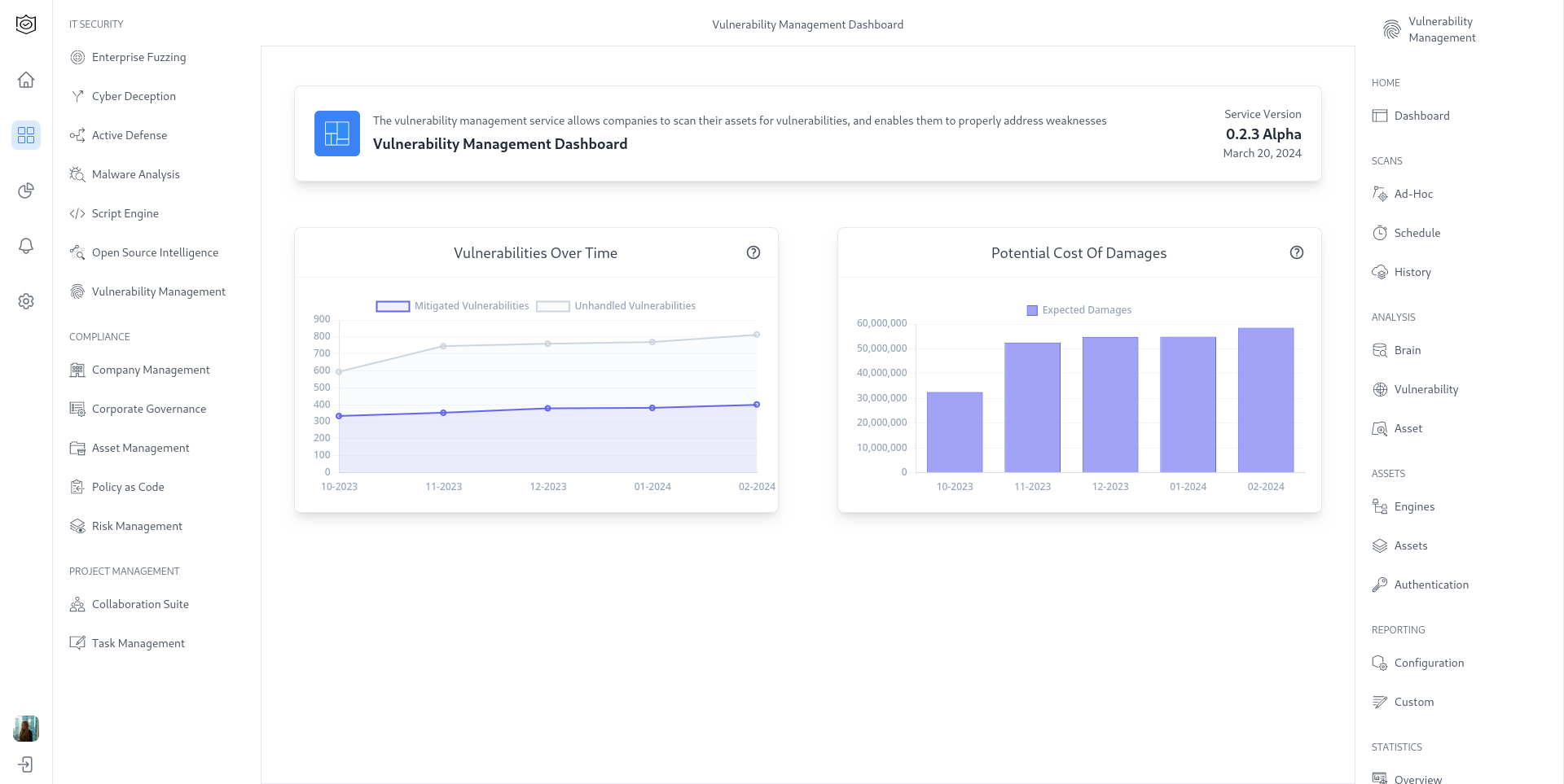Open the notifications bell
The width and height of the screenshot is (1564, 784).
coord(26,246)
